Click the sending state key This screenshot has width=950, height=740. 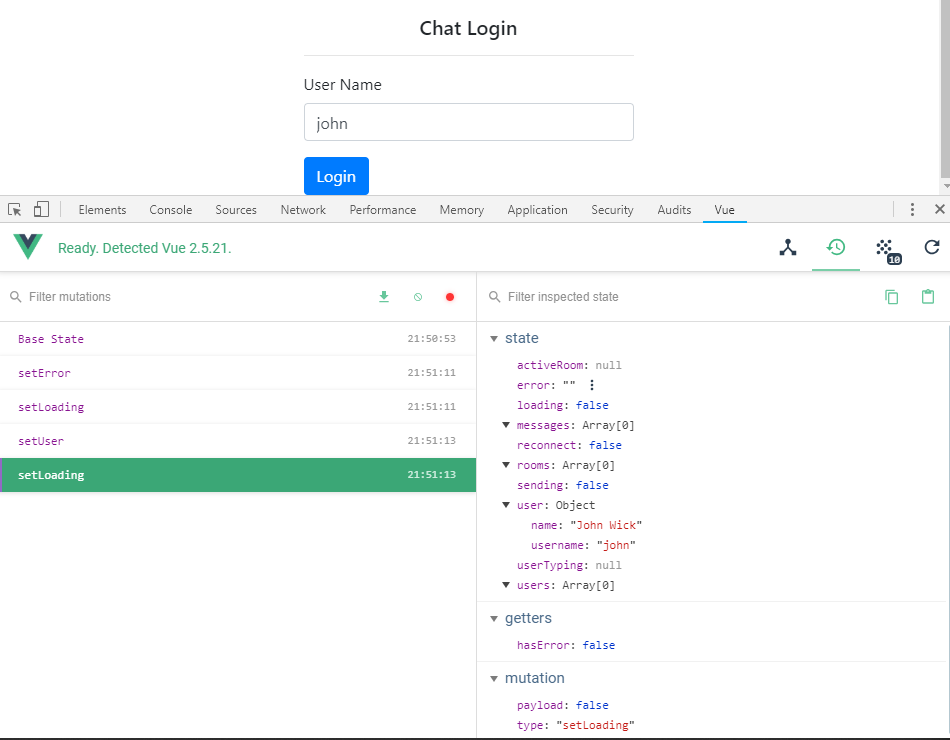coord(540,485)
